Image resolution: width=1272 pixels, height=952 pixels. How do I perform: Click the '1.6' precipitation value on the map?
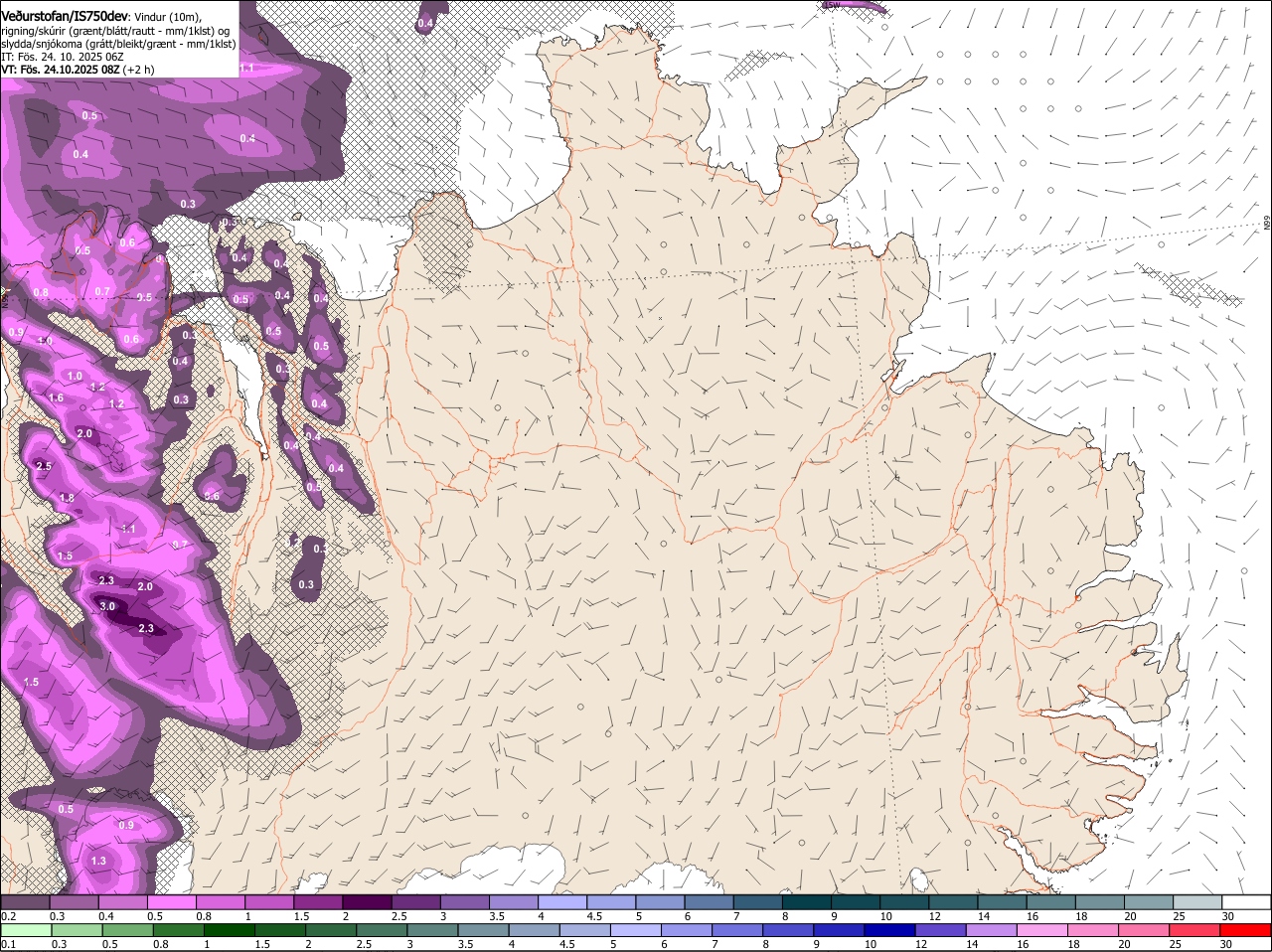click(x=56, y=397)
